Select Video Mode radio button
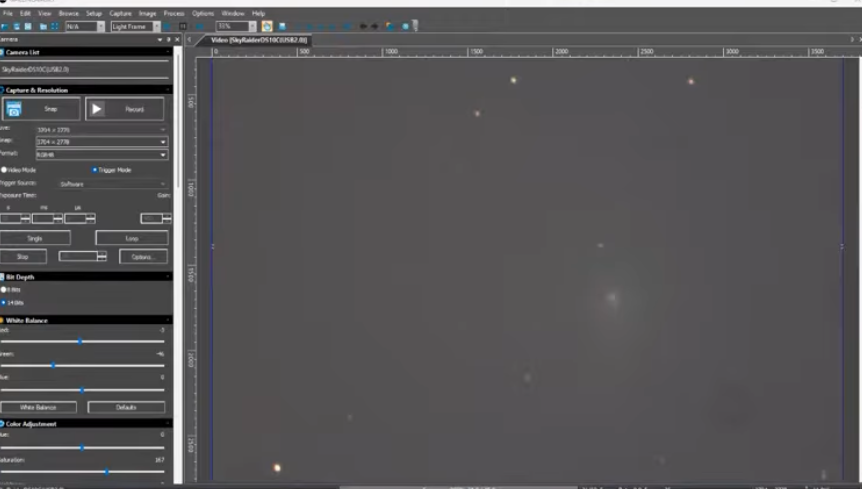The height and width of the screenshot is (489, 862). (x=4, y=170)
